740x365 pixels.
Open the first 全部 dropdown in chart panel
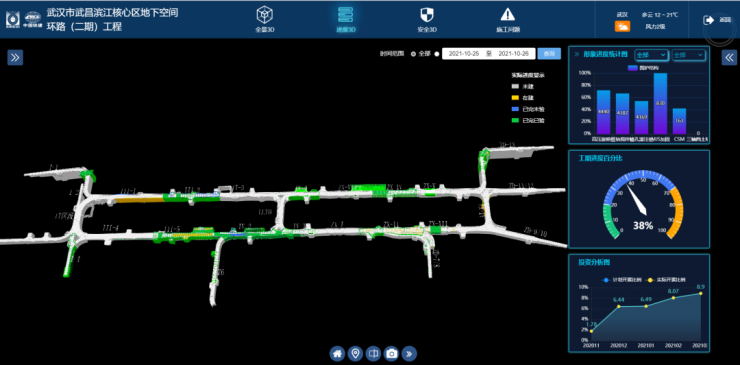pyautogui.click(x=651, y=55)
